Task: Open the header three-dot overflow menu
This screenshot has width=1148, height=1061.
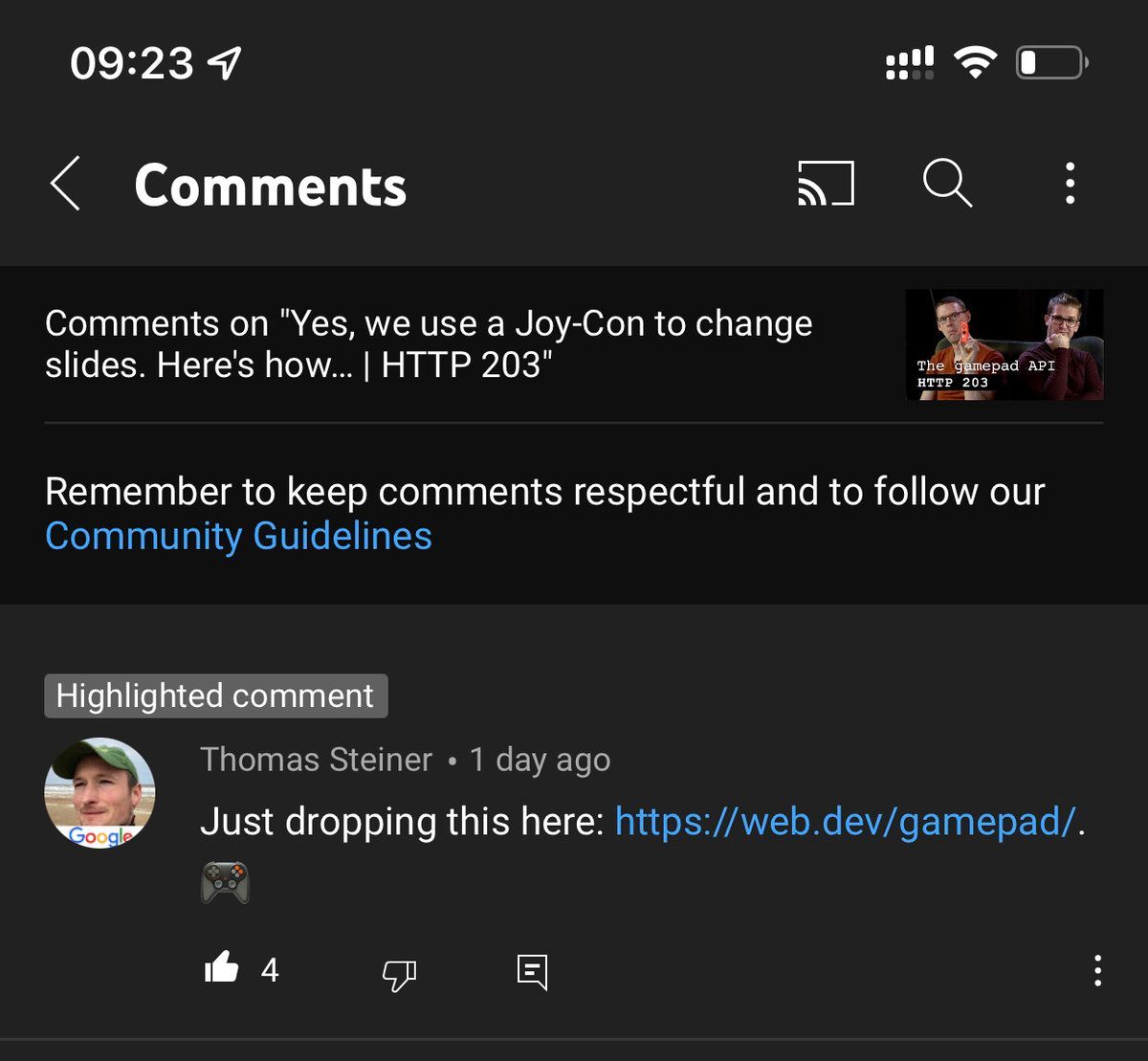Action: click(1070, 183)
